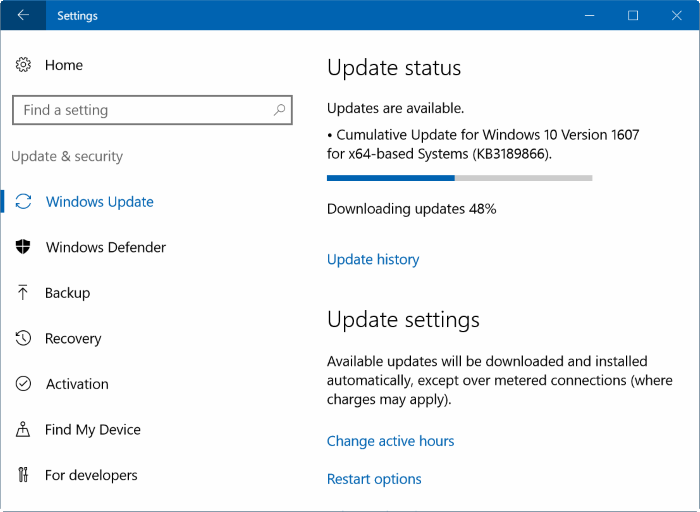Viewport: 700px width, 512px height.
Task: Click the Activation checkmark circle icon
Action: tap(23, 383)
